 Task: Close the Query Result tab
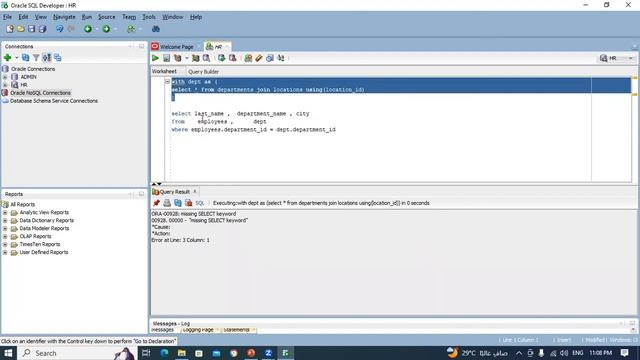tap(195, 191)
